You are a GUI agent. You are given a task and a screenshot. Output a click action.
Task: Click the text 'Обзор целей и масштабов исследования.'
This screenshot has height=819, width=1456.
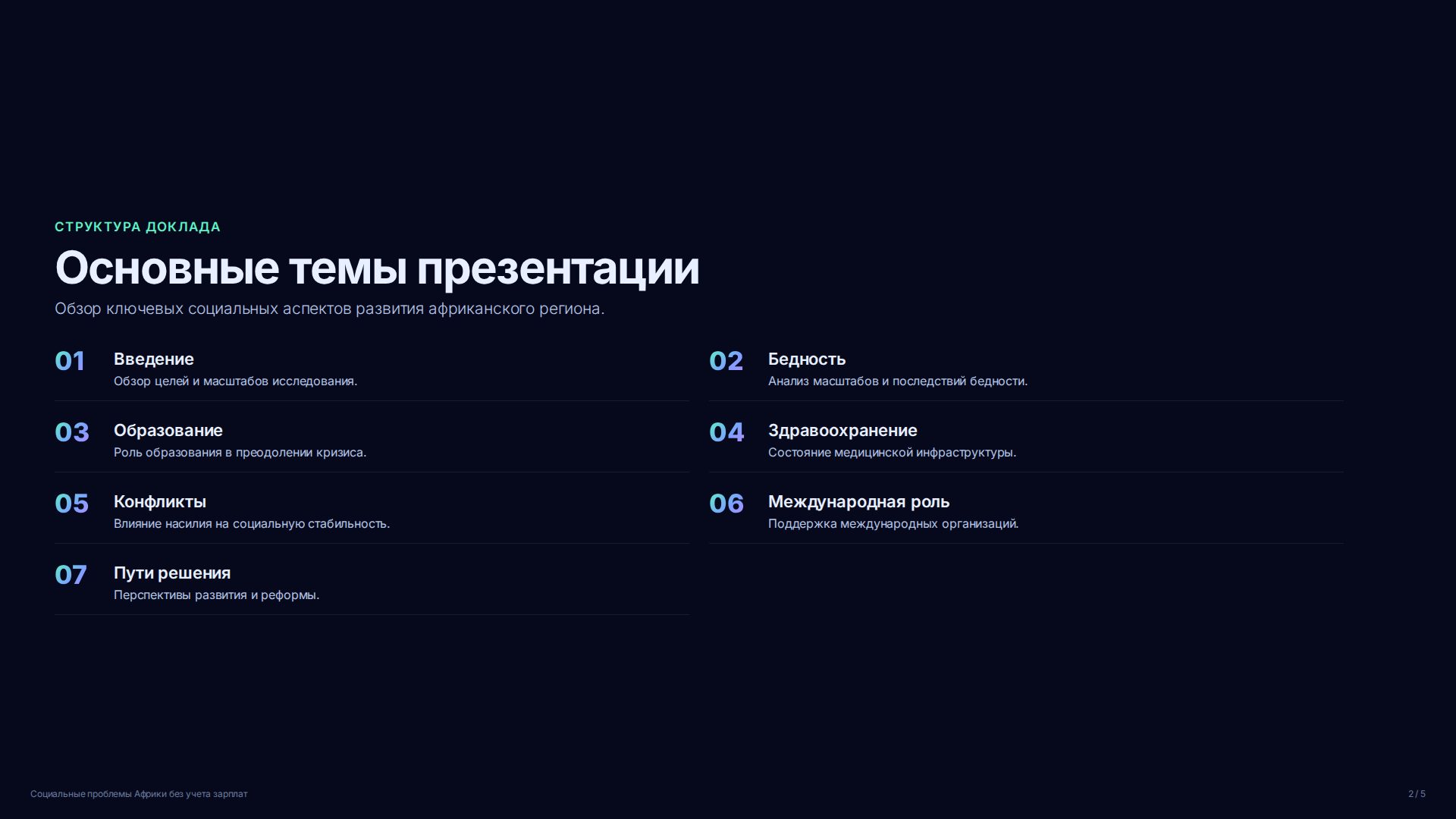tap(235, 381)
